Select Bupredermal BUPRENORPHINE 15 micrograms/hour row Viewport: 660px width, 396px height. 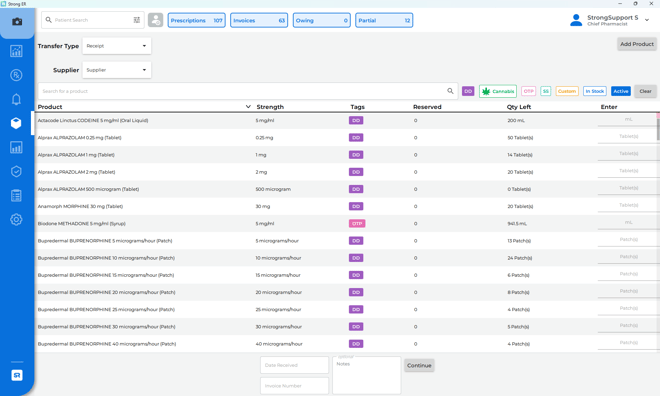347,275
